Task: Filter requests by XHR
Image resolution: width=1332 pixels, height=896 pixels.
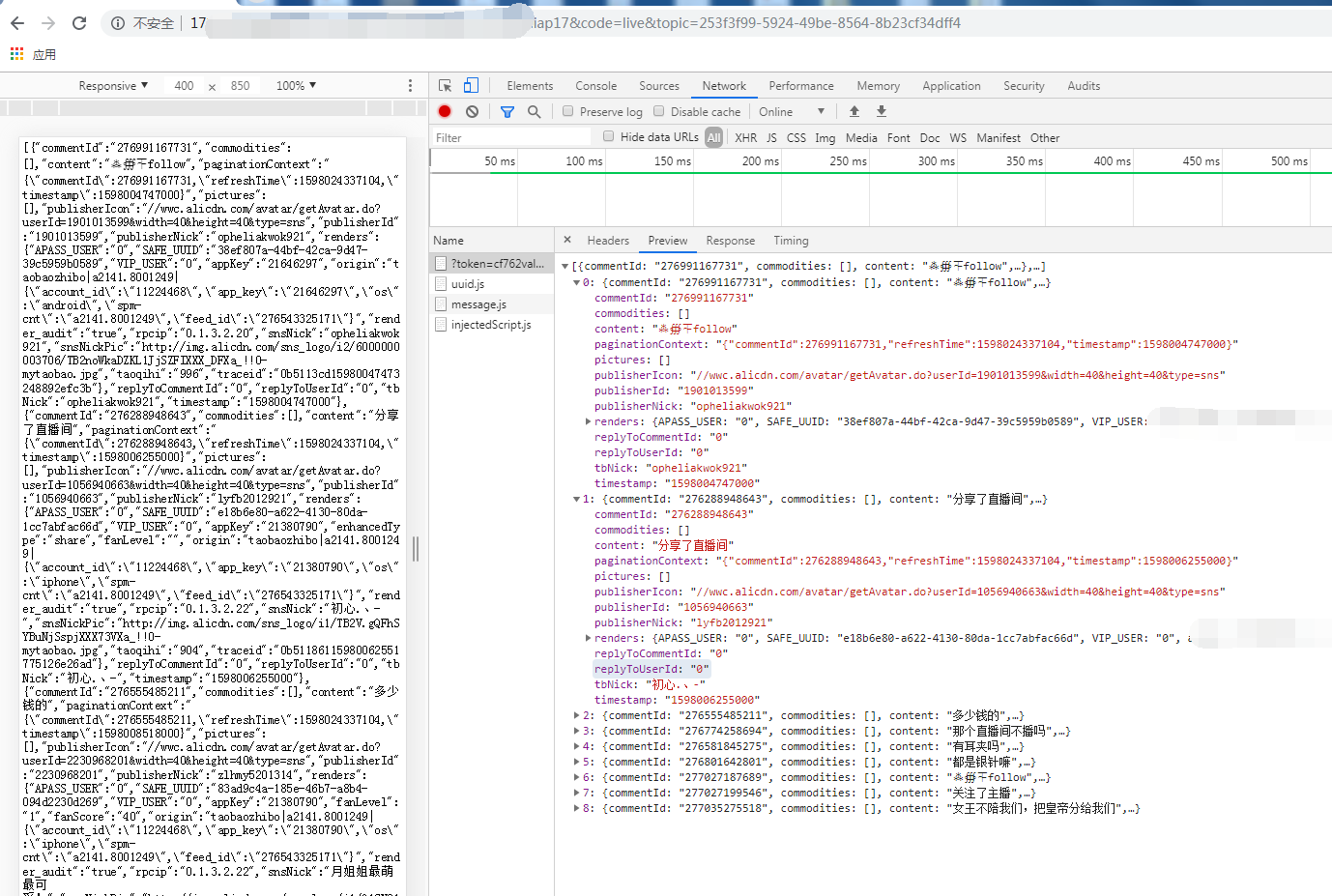Action: click(x=746, y=138)
